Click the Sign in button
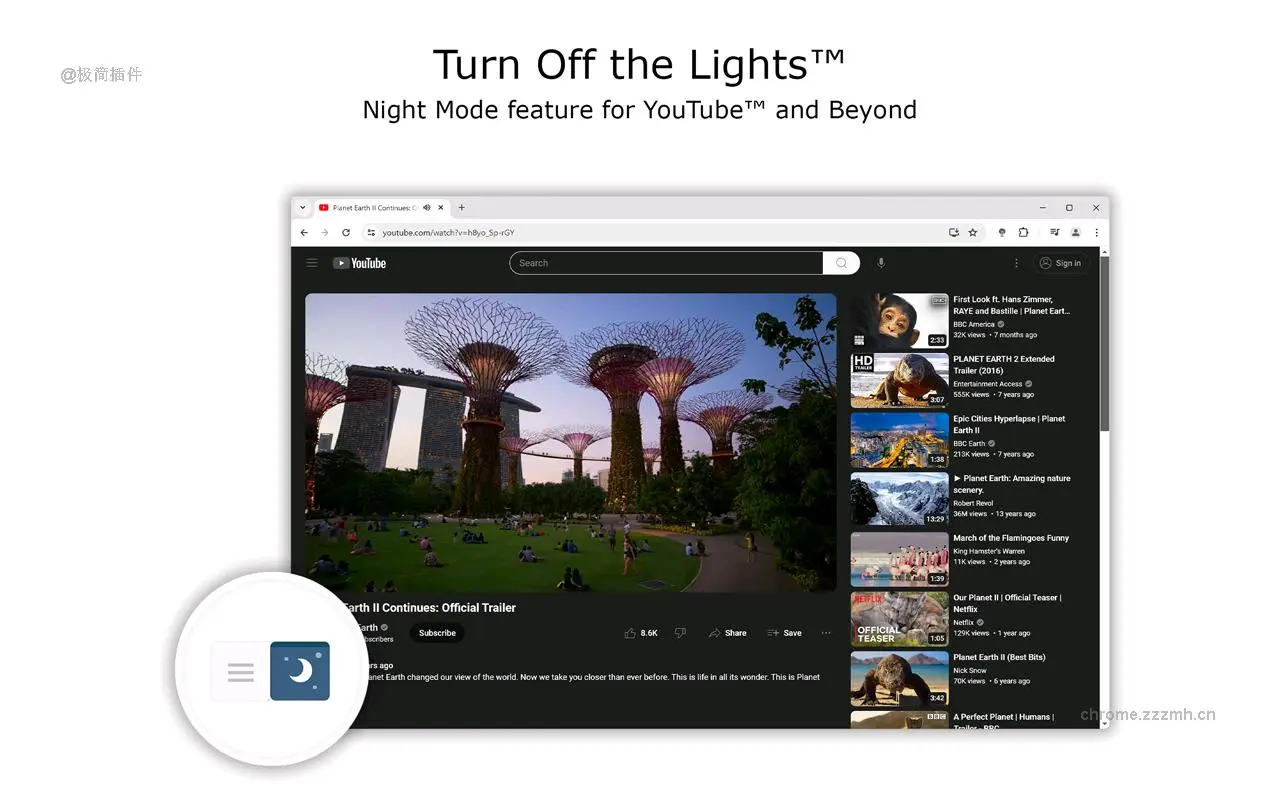1280x800 pixels. [1060, 263]
